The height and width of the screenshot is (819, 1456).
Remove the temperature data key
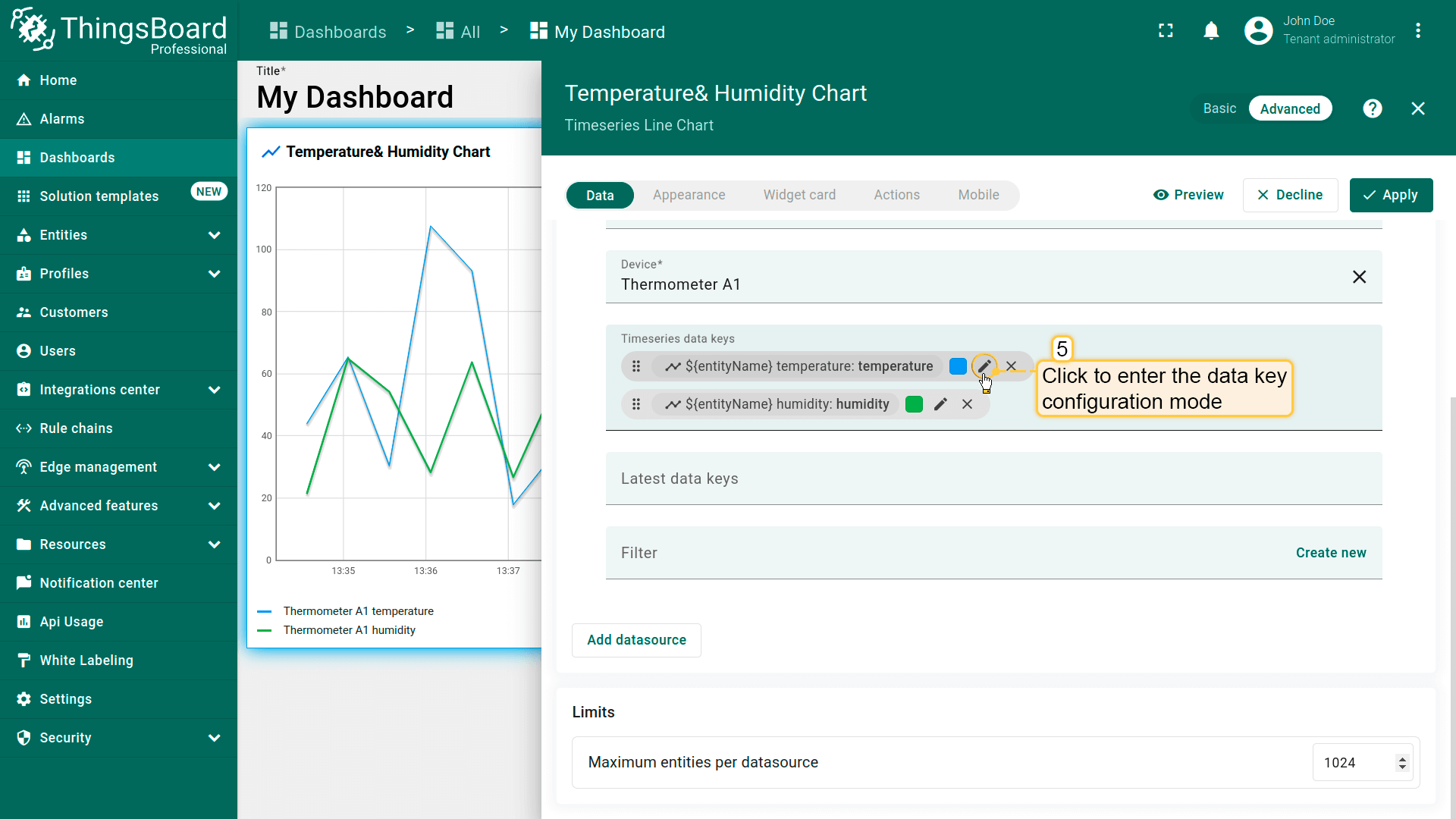coord(1011,366)
